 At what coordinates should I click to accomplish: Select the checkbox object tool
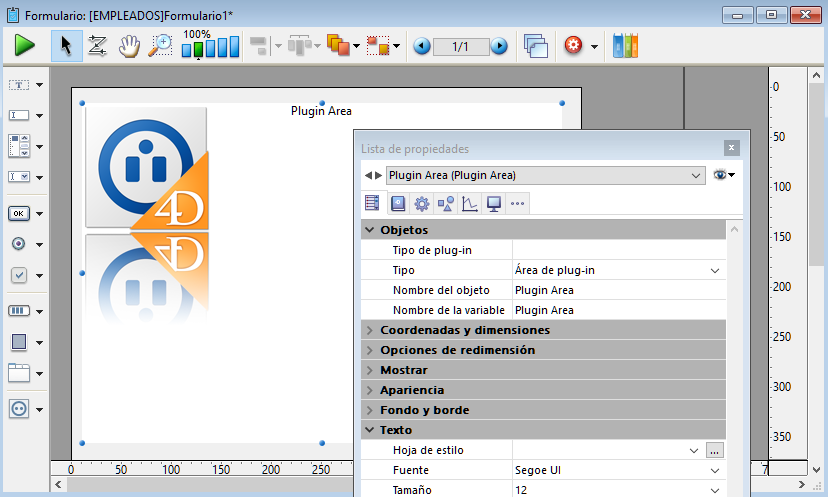point(19,275)
